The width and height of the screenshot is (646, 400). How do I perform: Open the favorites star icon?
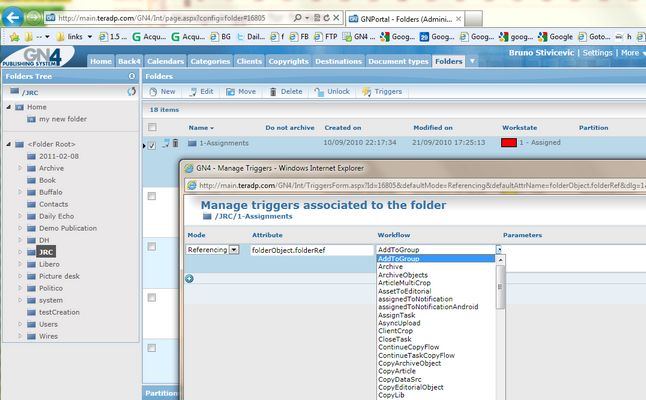[x=14, y=37]
